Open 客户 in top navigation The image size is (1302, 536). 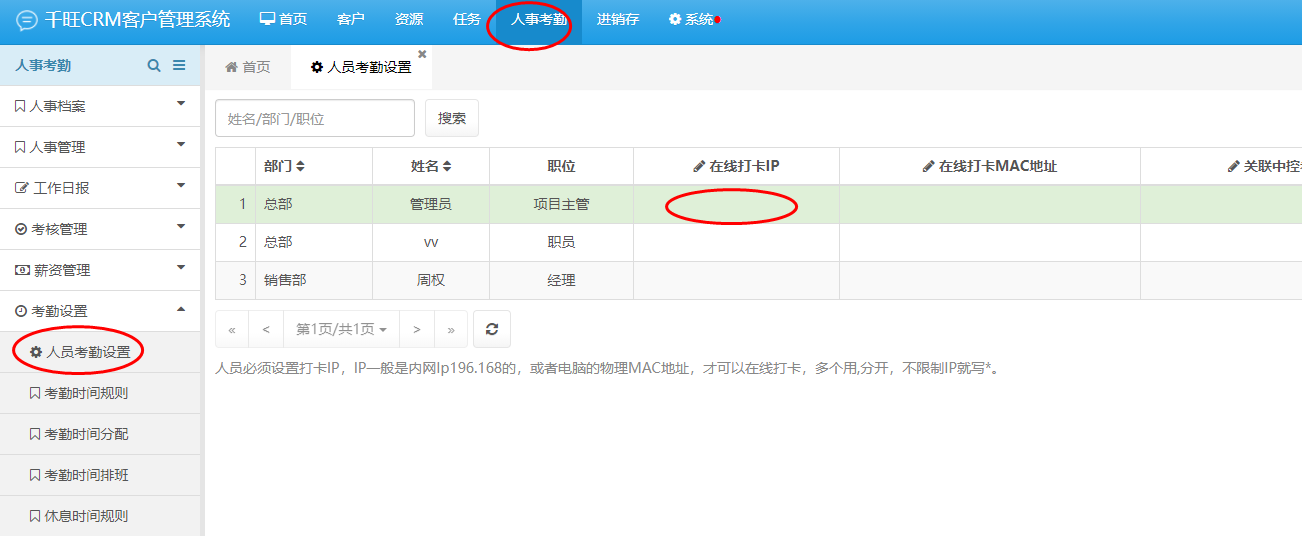point(351,20)
